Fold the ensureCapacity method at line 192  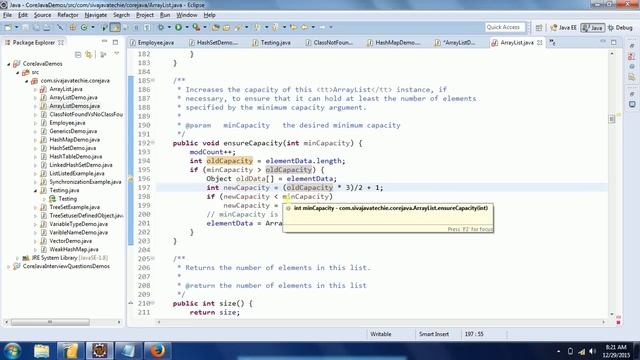click(x=153, y=143)
